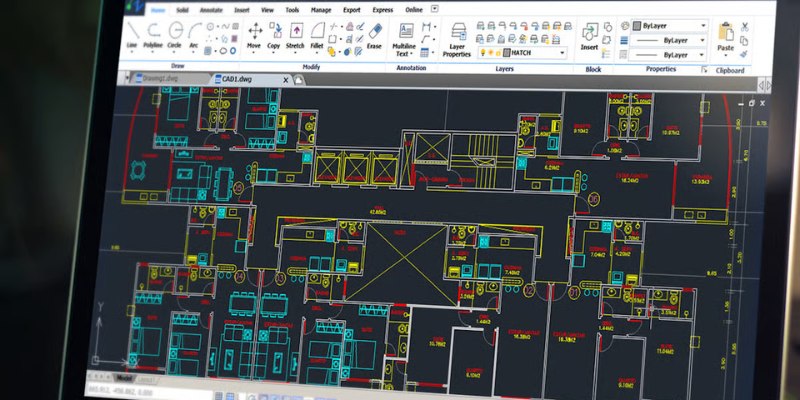Close the CAD1.dwg drawing tab

coord(286,78)
